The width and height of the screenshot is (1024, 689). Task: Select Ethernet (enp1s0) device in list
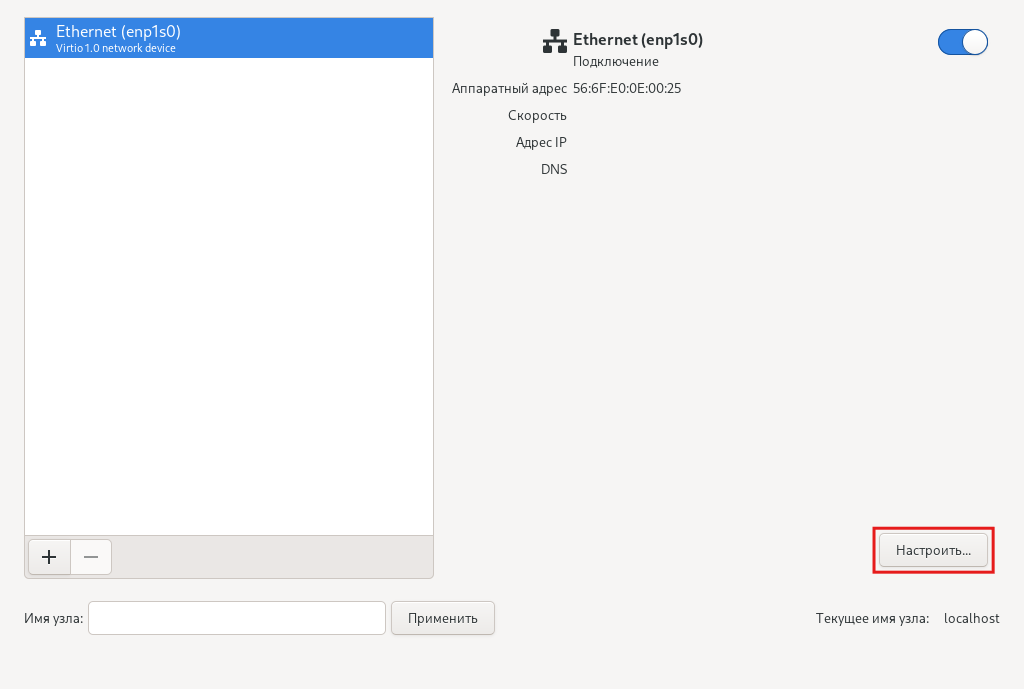tap(229, 39)
